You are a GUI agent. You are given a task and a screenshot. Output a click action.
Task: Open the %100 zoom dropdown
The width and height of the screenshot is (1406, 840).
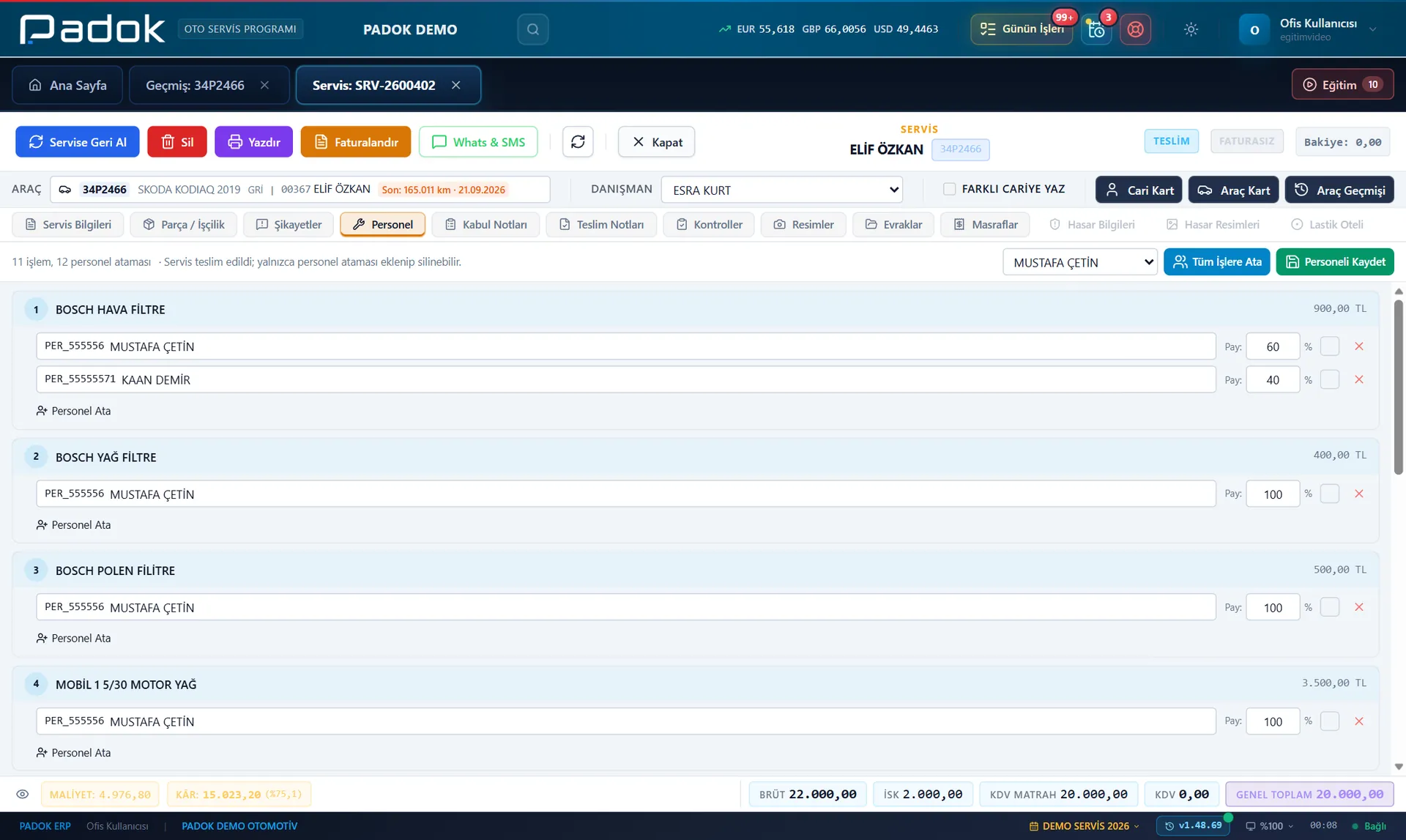pos(1270,826)
